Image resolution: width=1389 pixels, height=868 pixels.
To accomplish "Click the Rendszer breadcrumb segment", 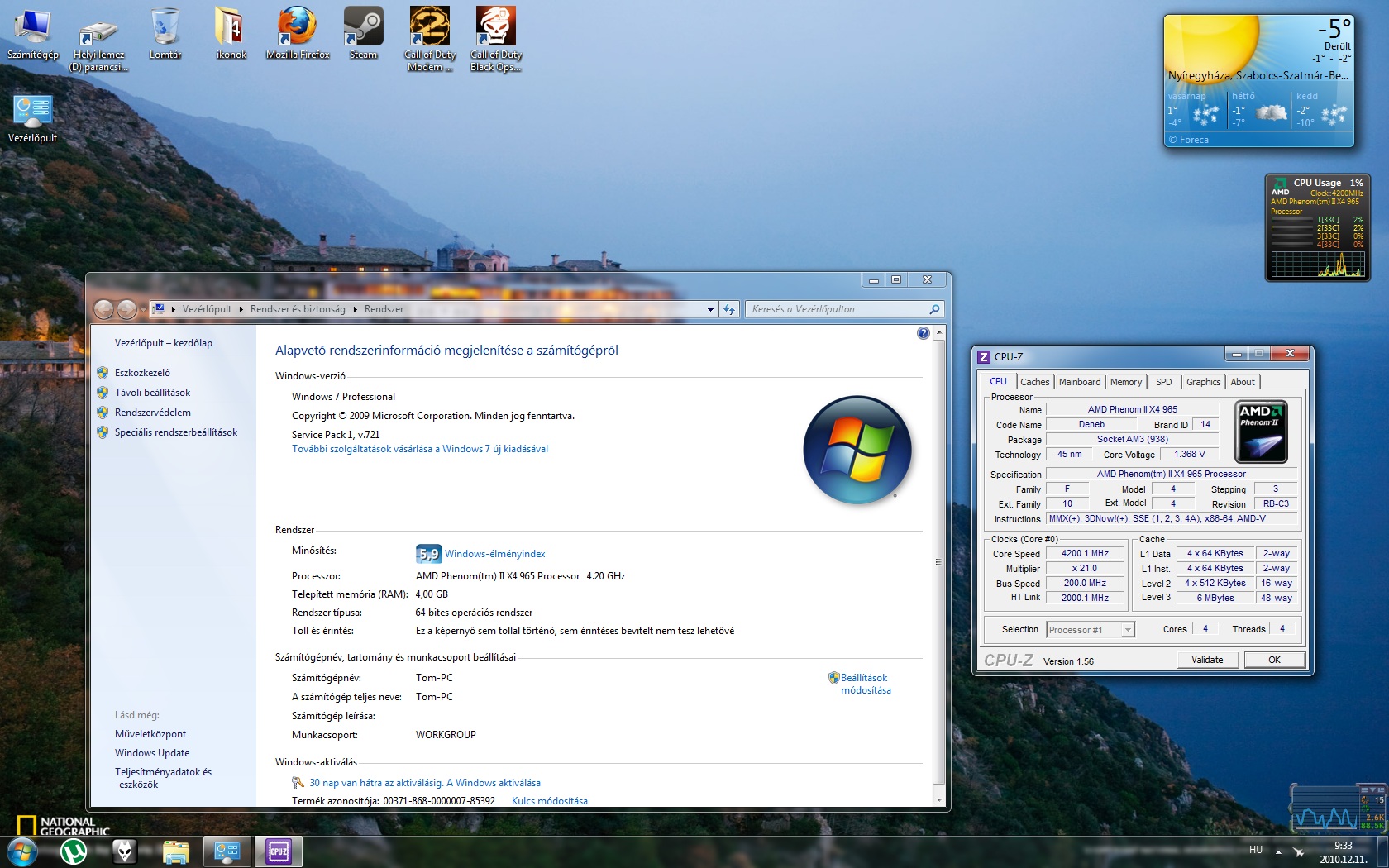I will 384,309.
